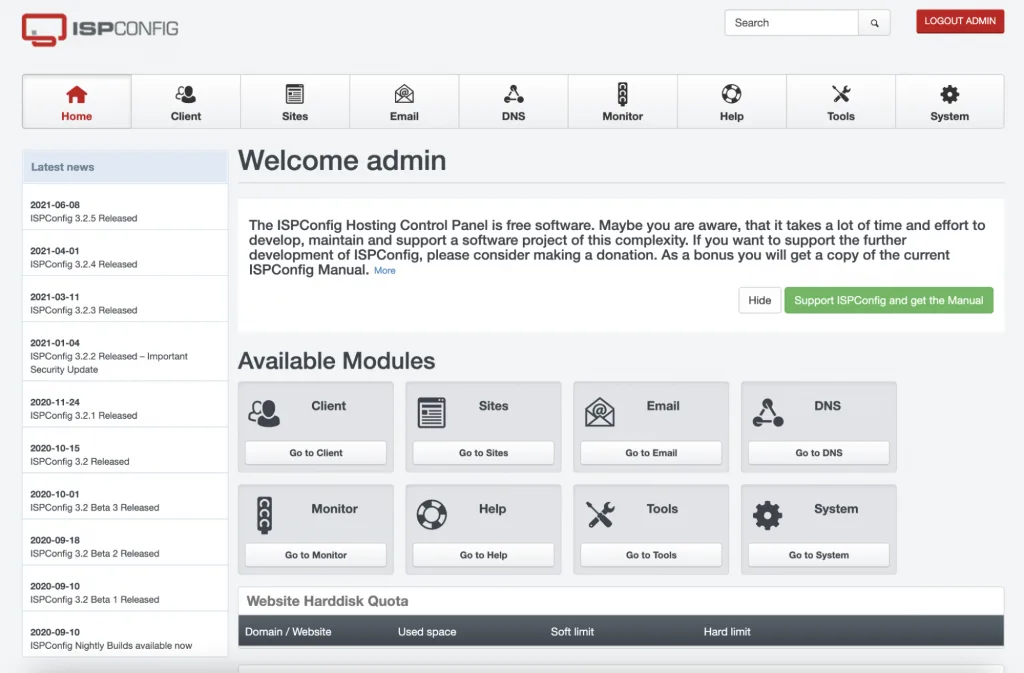Click the Sites module card icon
The width and height of the screenshot is (1024, 673).
click(x=432, y=413)
